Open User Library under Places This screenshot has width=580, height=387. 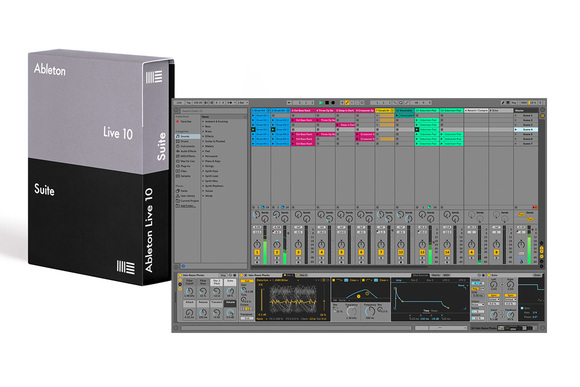tap(188, 196)
